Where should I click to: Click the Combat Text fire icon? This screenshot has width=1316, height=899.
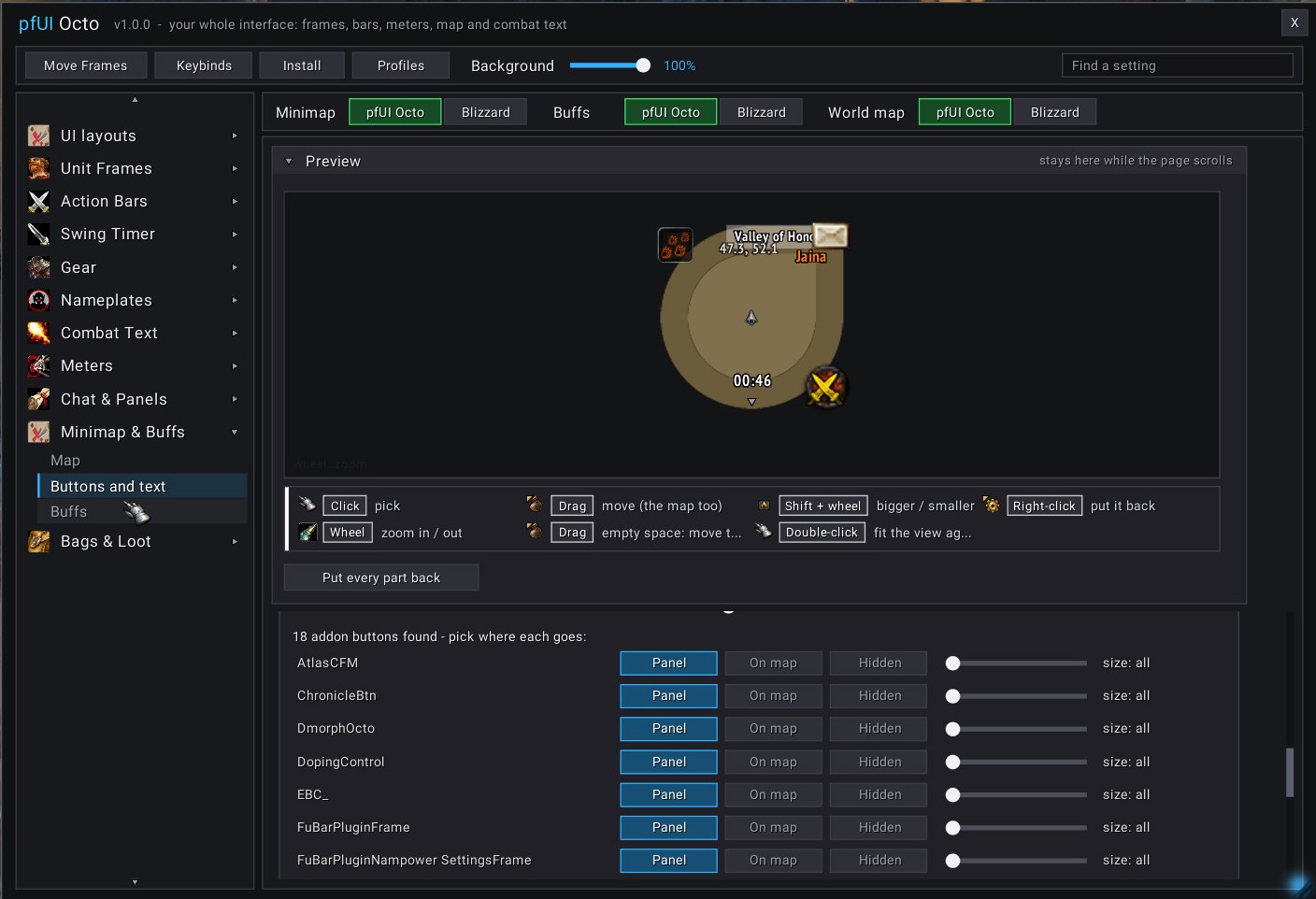coord(38,334)
